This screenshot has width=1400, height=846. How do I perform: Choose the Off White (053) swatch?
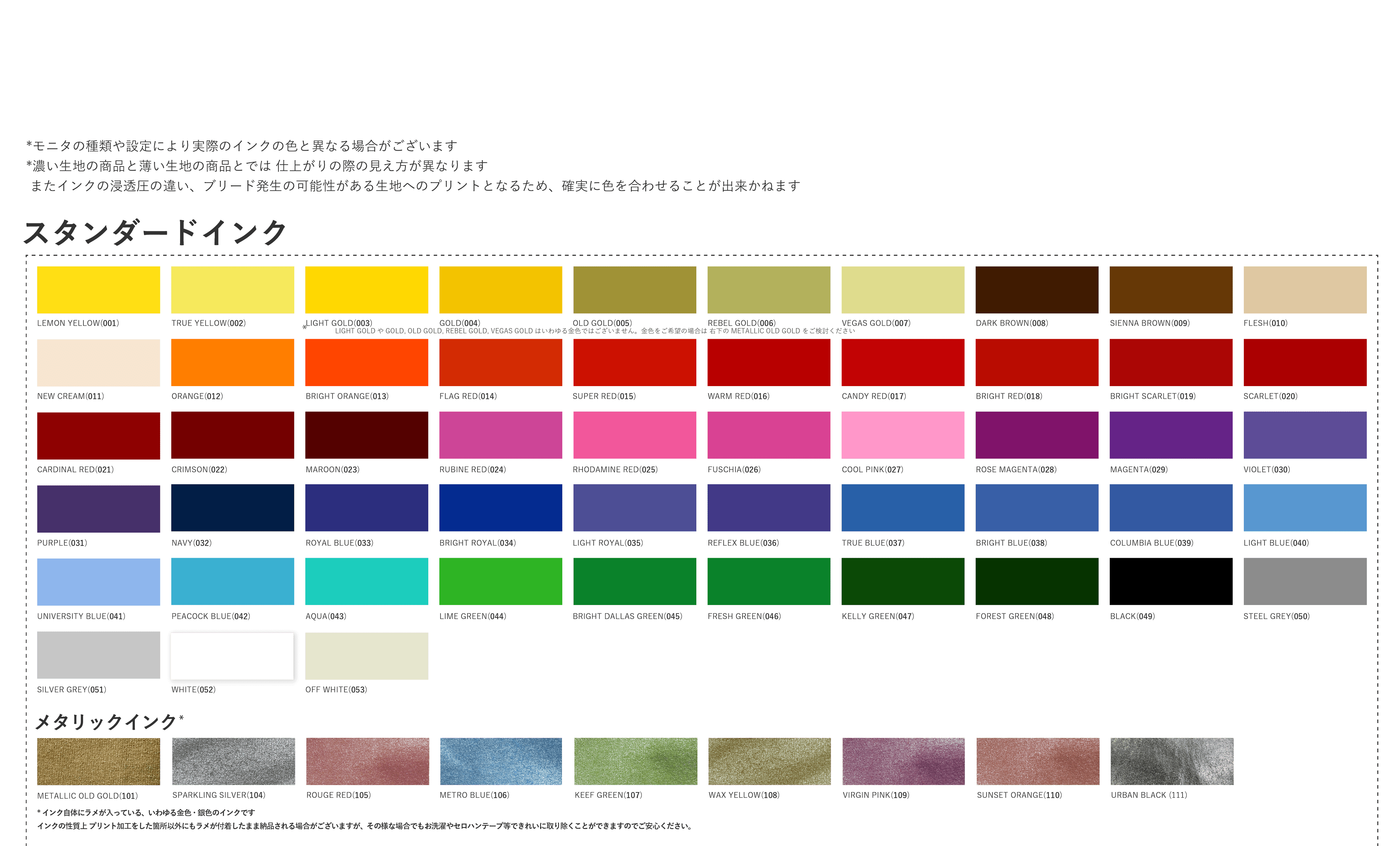click(367, 656)
